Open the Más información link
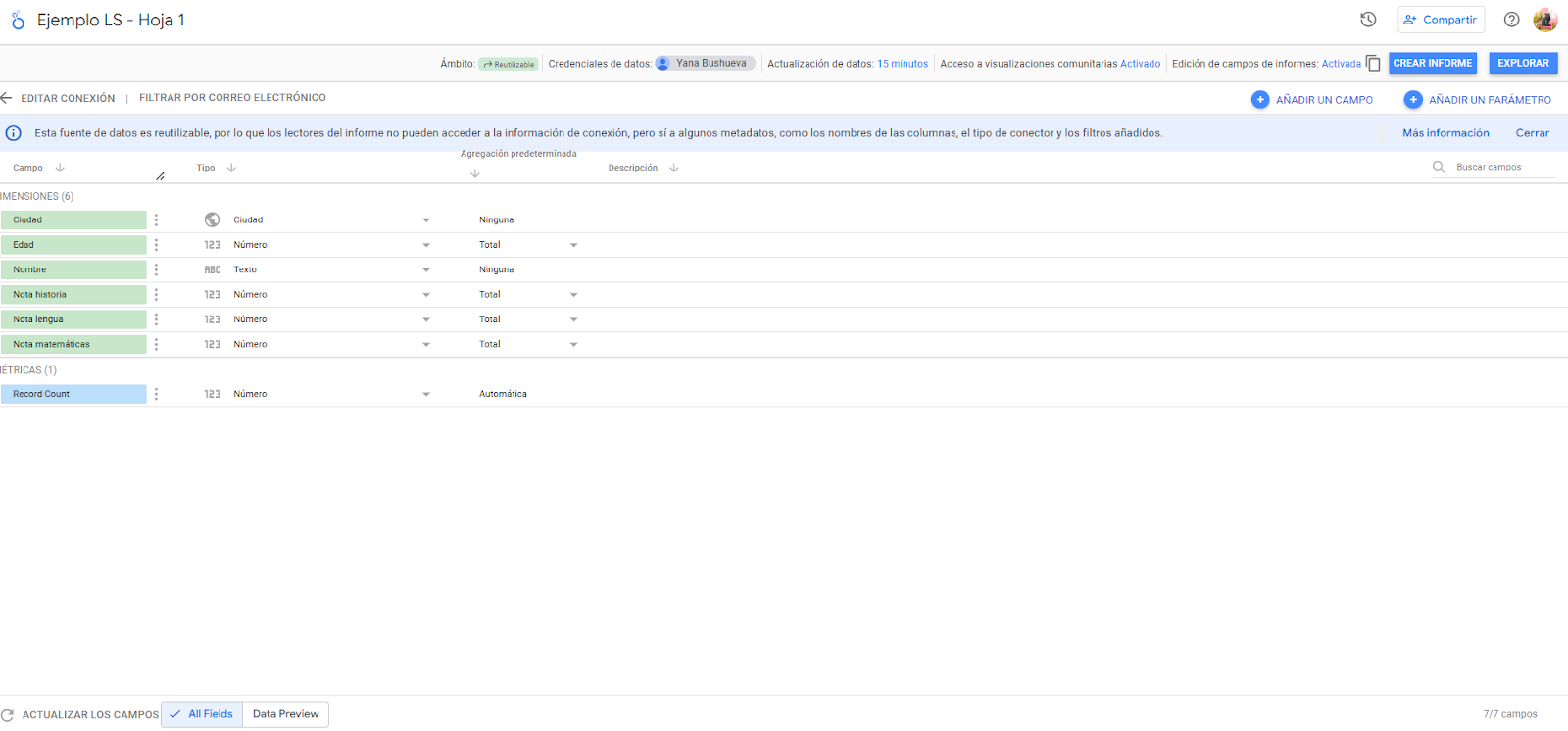Viewport: 1568px width, 731px height. (1445, 133)
